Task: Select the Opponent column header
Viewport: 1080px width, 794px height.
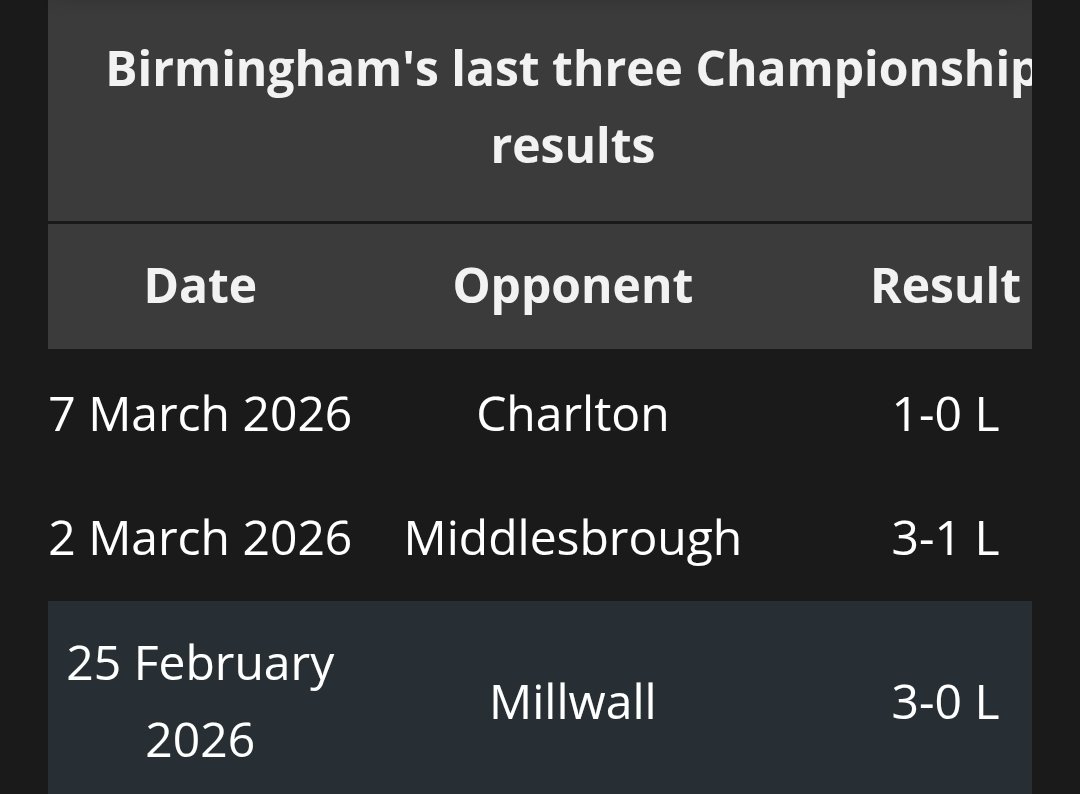Action: tap(572, 286)
